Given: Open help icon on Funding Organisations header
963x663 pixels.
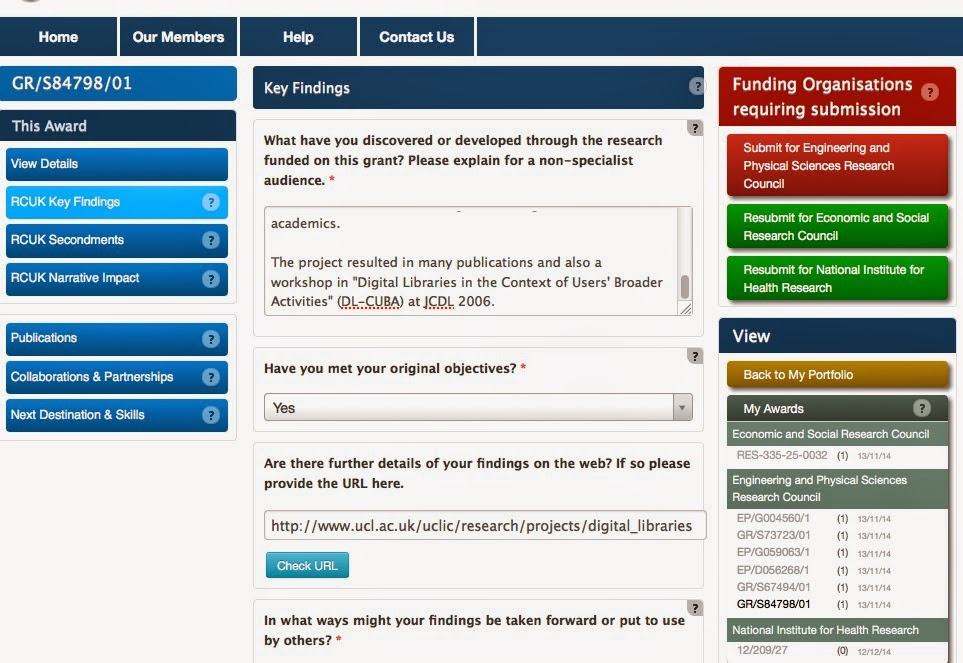Looking at the screenshot, I should (930, 92).
